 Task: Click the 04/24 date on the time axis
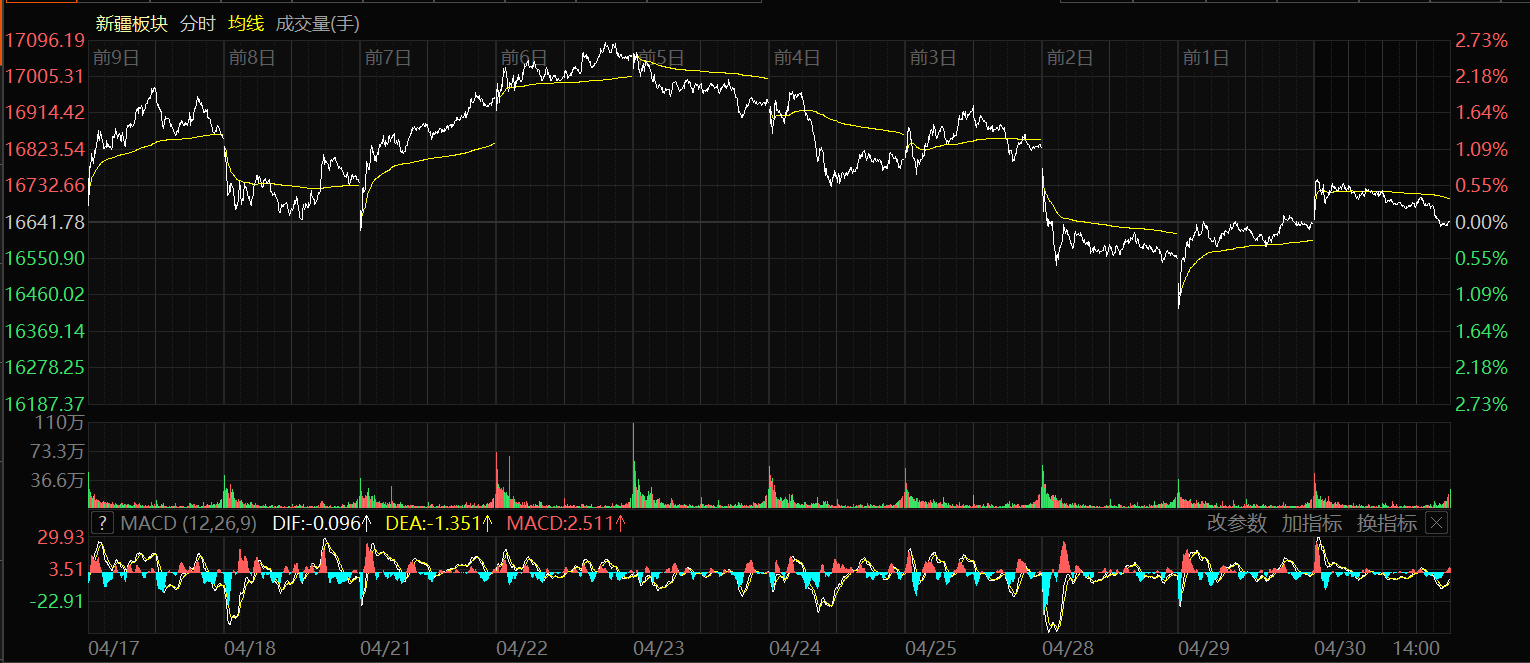[x=795, y=648]
